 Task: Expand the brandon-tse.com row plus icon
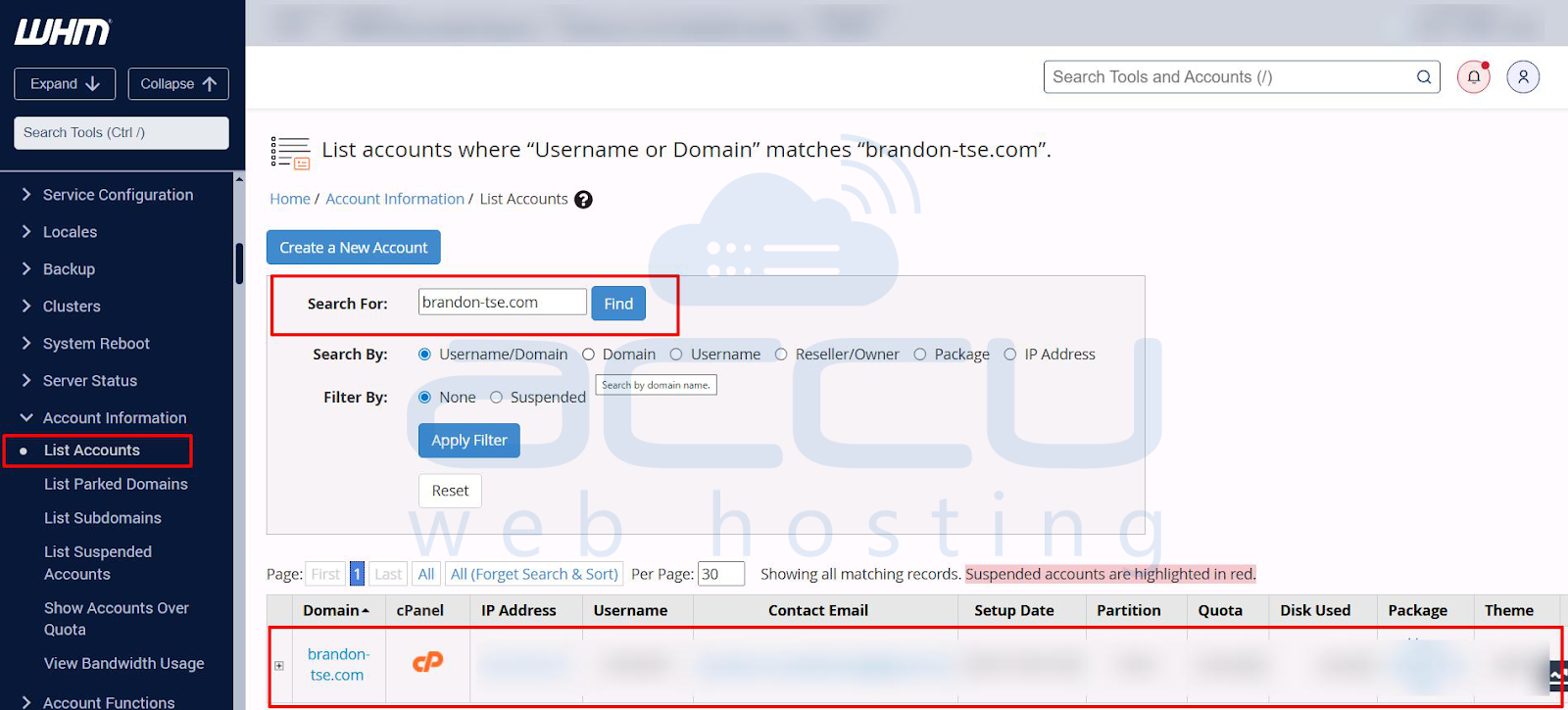(279, 666)
